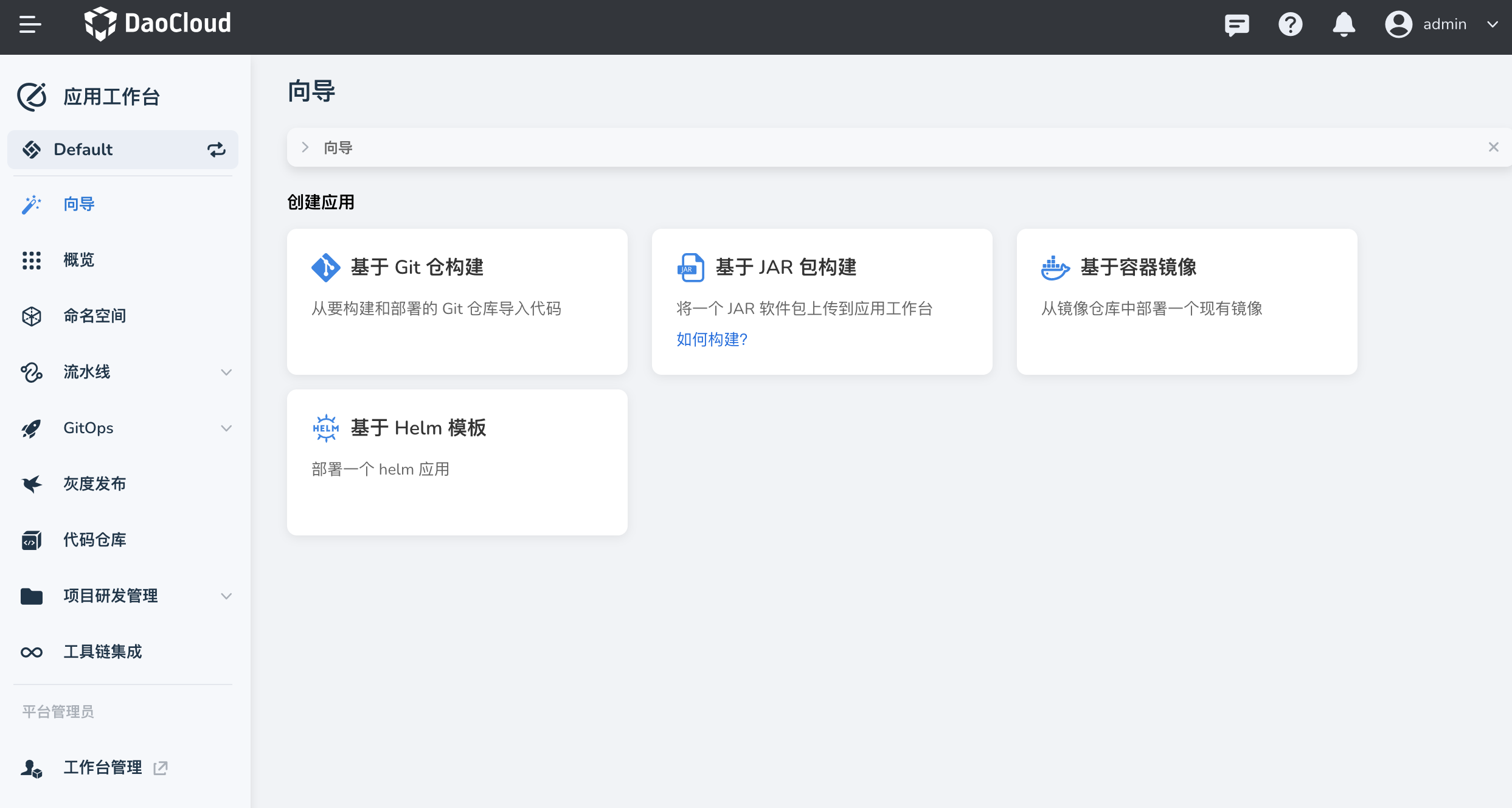Click the message chat icon in top bar
The height and width of the screenshot is (808, 1512).
pyautogui.click(x=1236, y=24)
